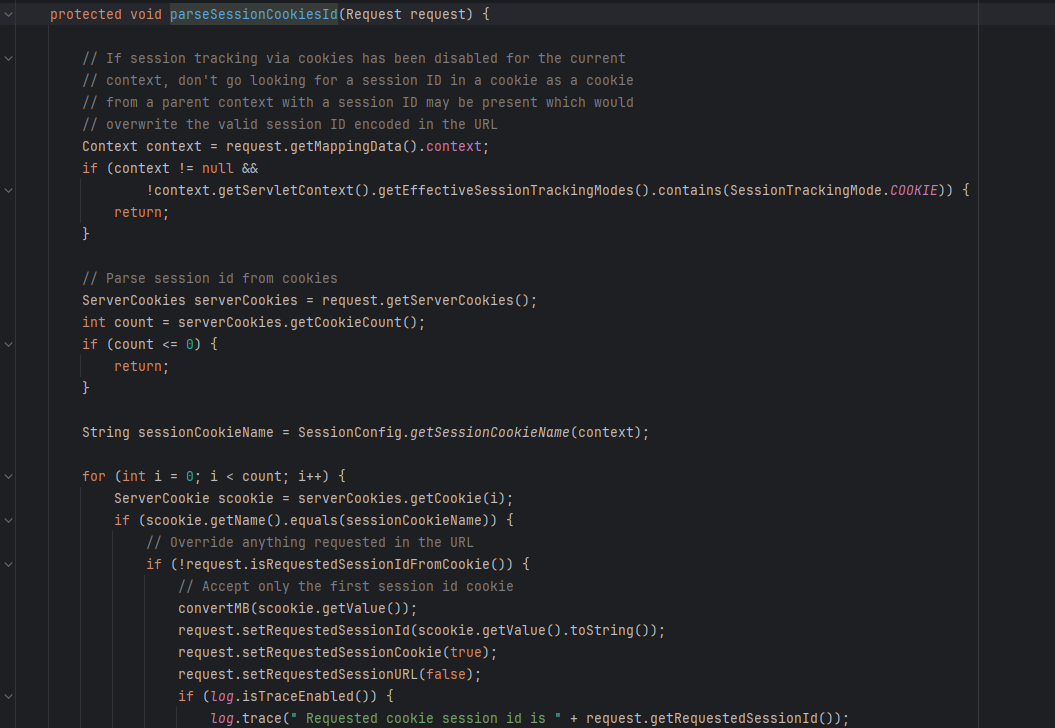Click setRequestedSessionURL(false) call
Viewport: 1055px width, 728px height.
click(x=357, y=674)
